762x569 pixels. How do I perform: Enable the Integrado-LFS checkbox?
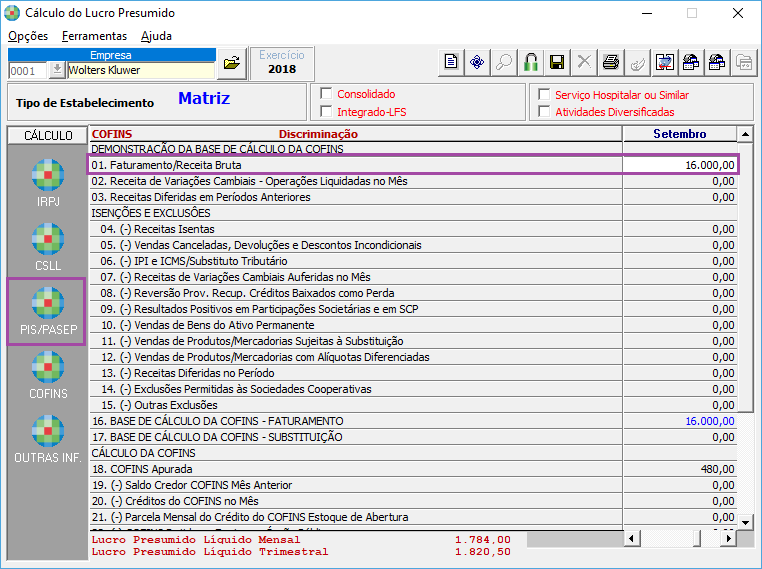tap(327, 111)
